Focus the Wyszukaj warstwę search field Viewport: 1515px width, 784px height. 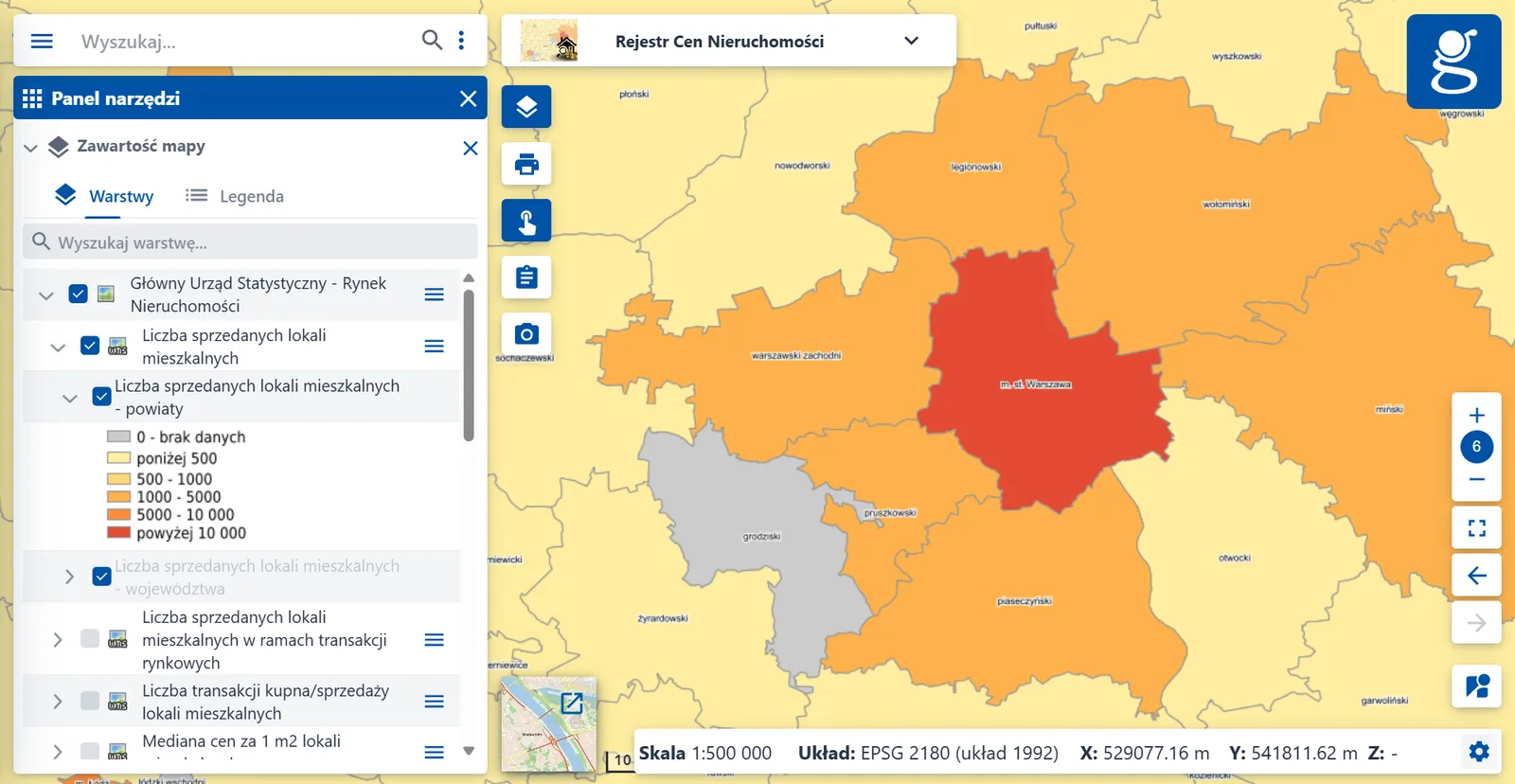(250, 242)
